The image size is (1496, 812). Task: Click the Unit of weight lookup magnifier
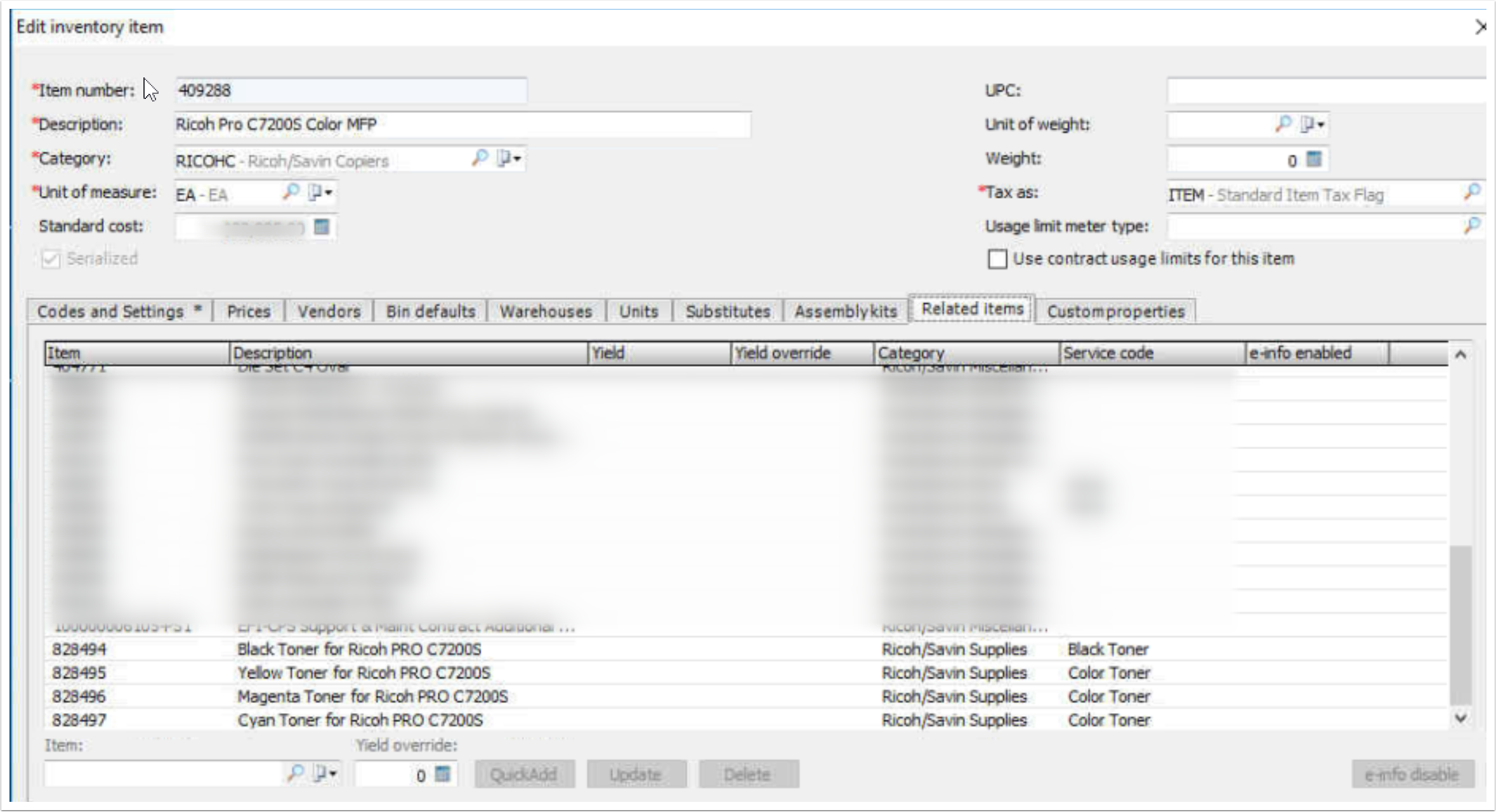[x=1283, y=124]
